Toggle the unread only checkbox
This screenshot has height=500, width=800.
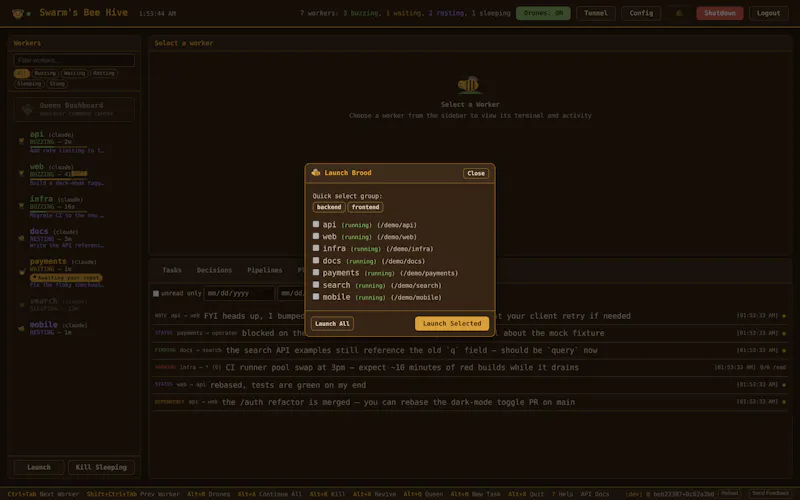pyautogui.click(x=156, y=294)
